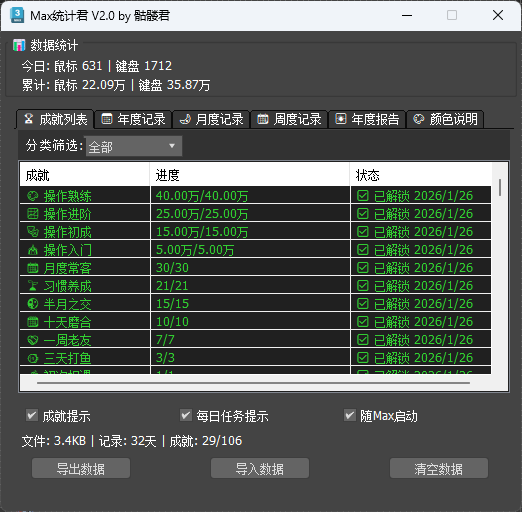Select the 15/15 progress cell

[x=250, y=304]
